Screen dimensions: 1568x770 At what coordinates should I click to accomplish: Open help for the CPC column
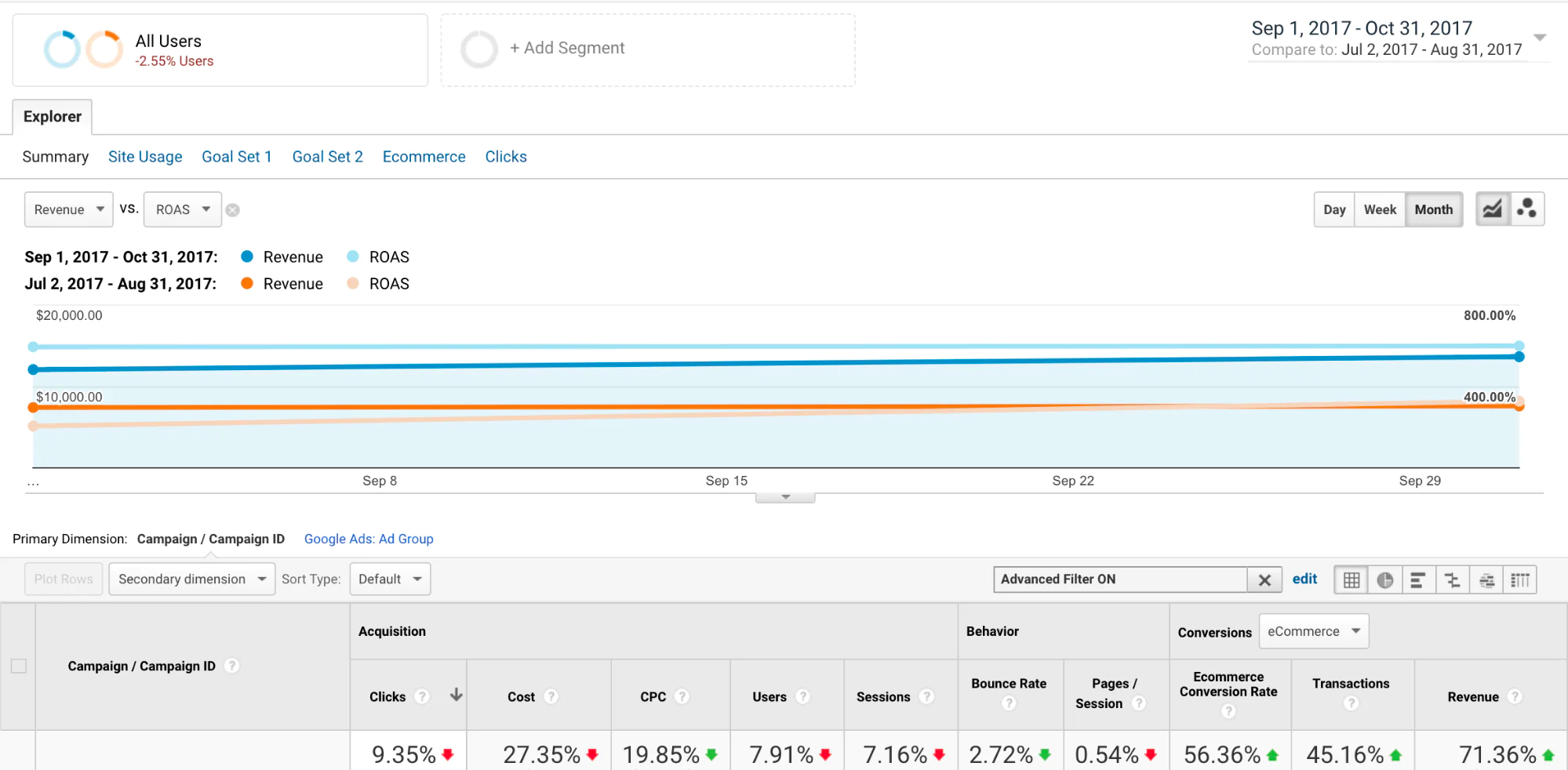click(682, 696)
